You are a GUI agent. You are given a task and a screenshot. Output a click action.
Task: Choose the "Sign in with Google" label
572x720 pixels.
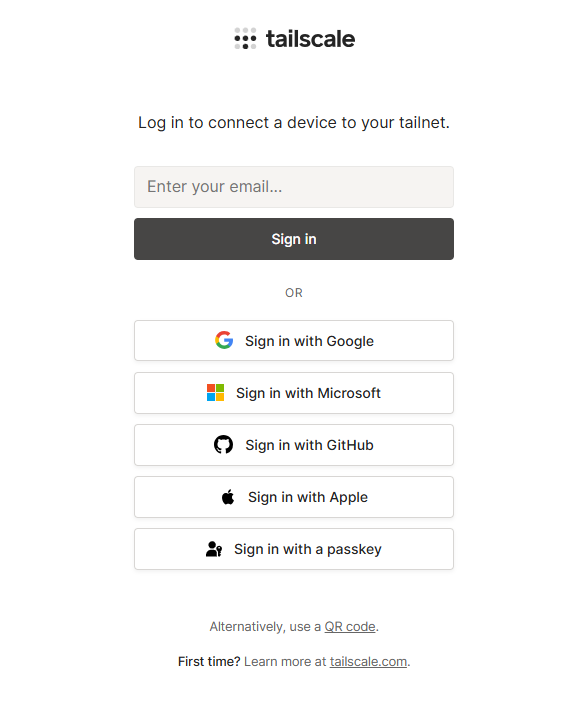[x=309, y=341]
